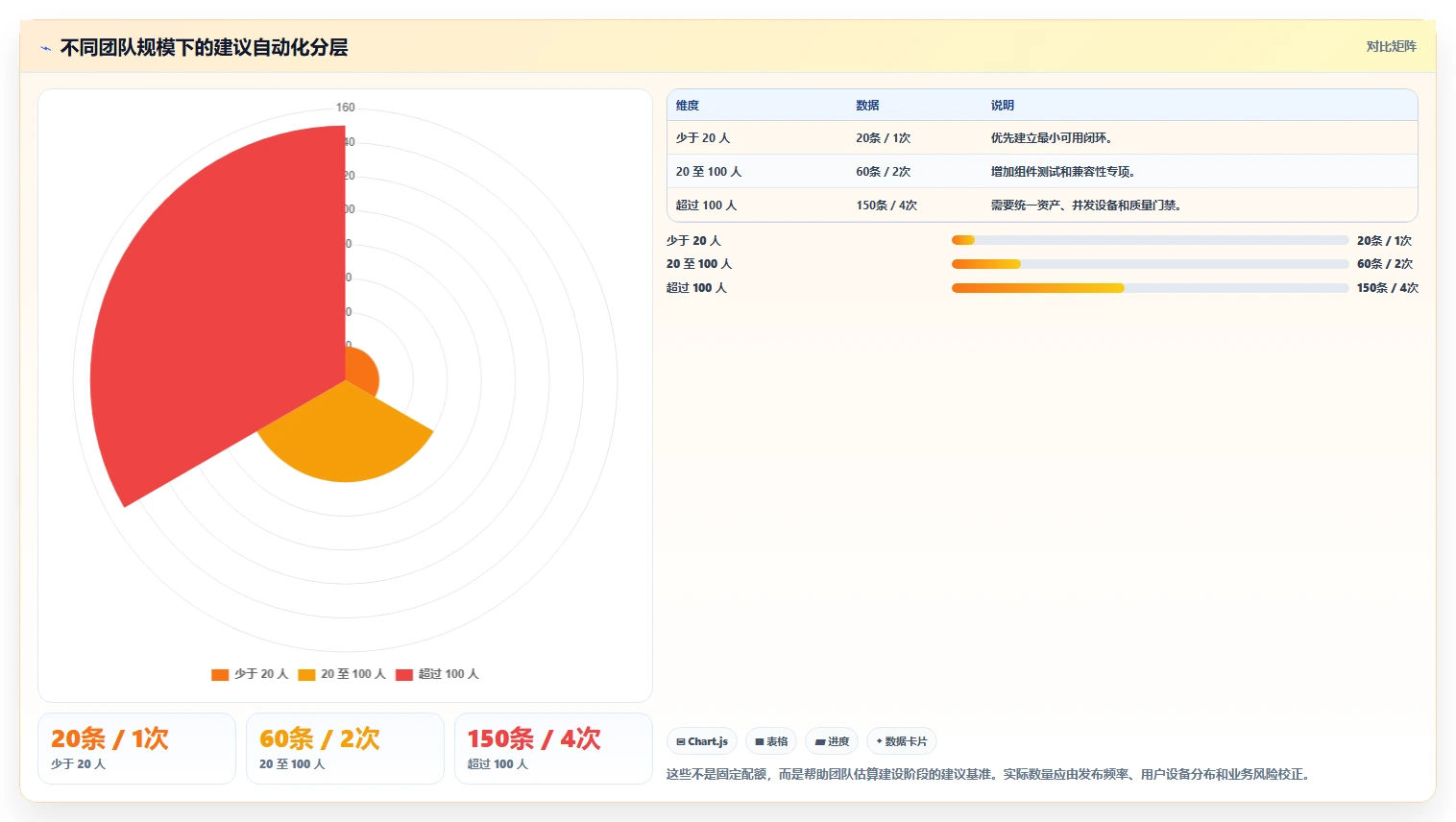Click table cell 超过 100 人

coord(706,205)
